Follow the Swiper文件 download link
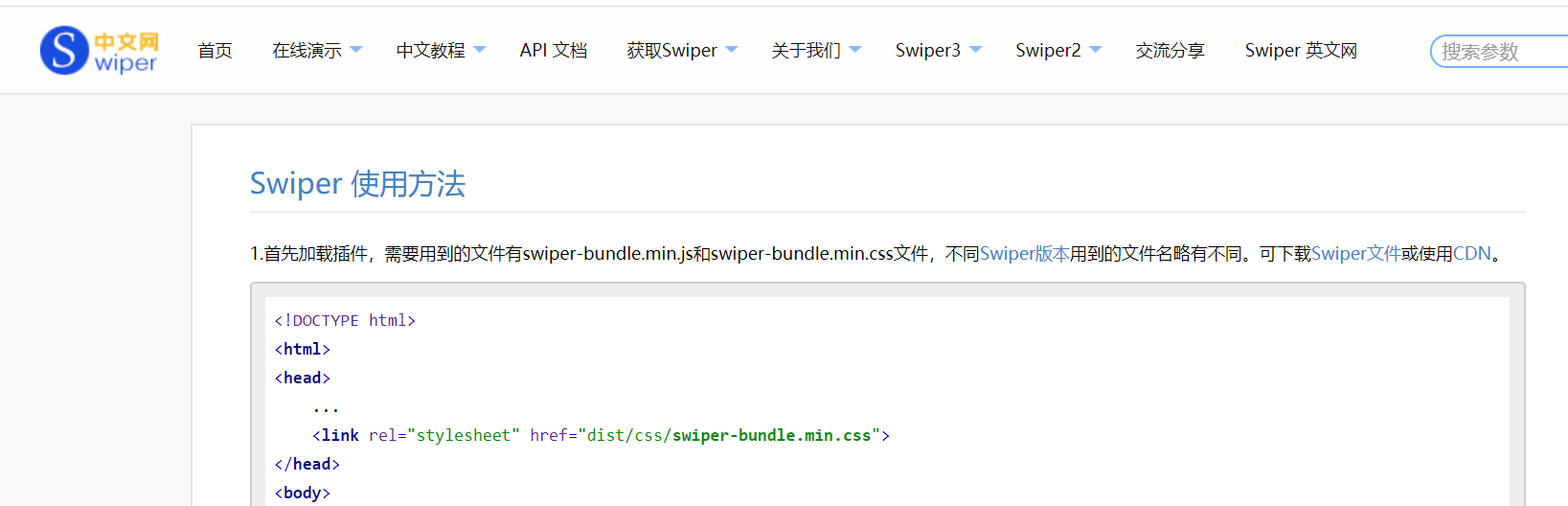The image size is (1568, 506). coord(1355,254)
